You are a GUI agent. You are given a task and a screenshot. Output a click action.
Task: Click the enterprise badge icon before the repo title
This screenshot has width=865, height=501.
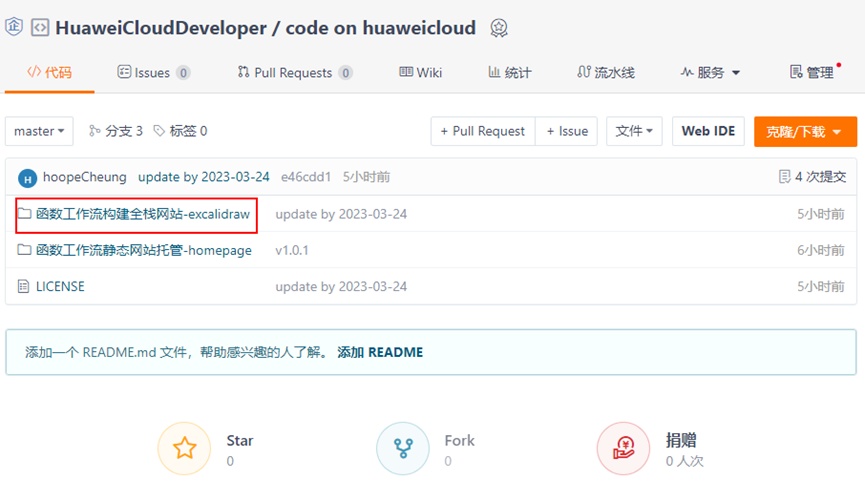click(14, 26)
